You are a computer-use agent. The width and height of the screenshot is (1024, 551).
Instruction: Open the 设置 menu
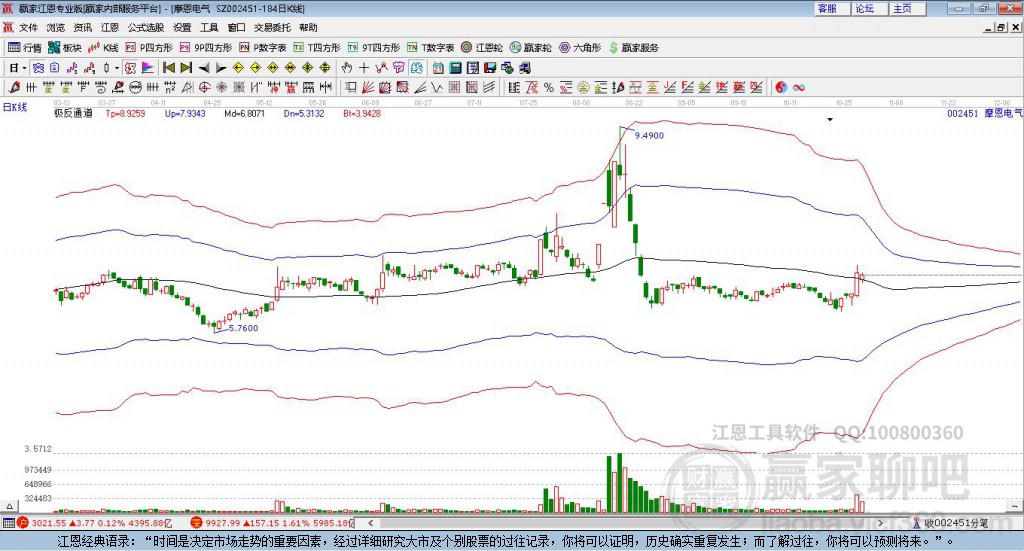[182, 27]
